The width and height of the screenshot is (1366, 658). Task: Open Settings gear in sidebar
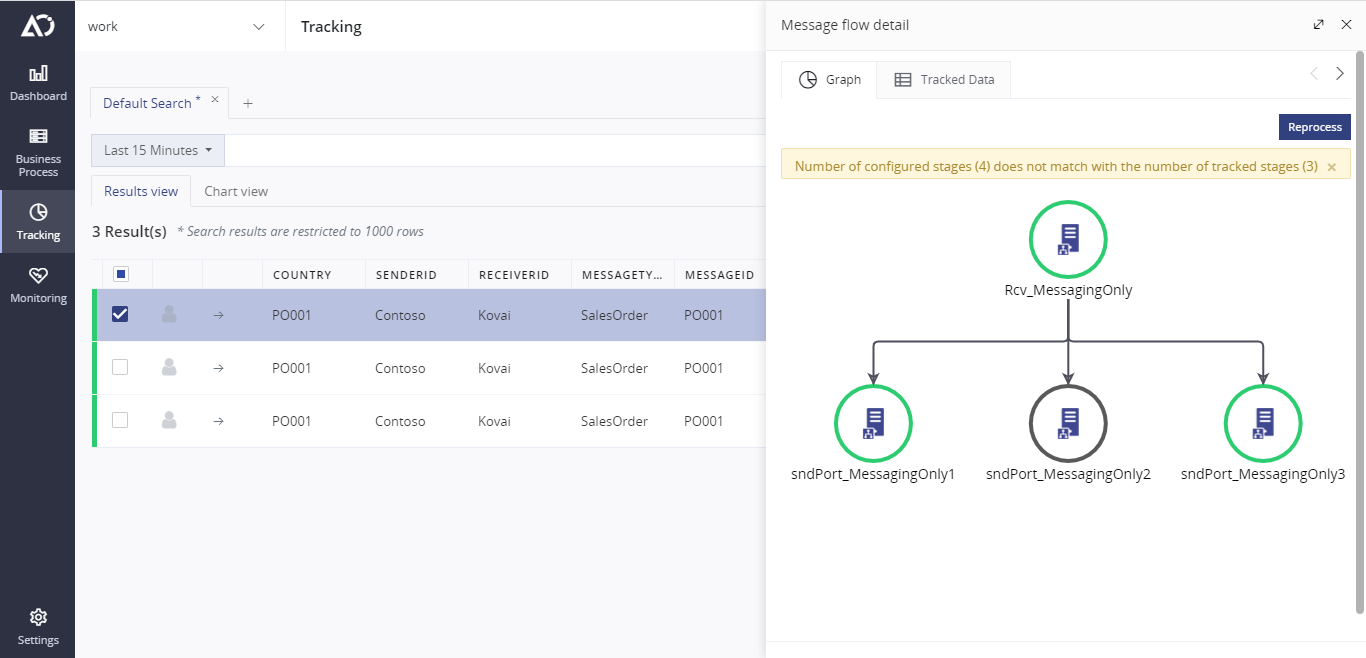point(38,626)
